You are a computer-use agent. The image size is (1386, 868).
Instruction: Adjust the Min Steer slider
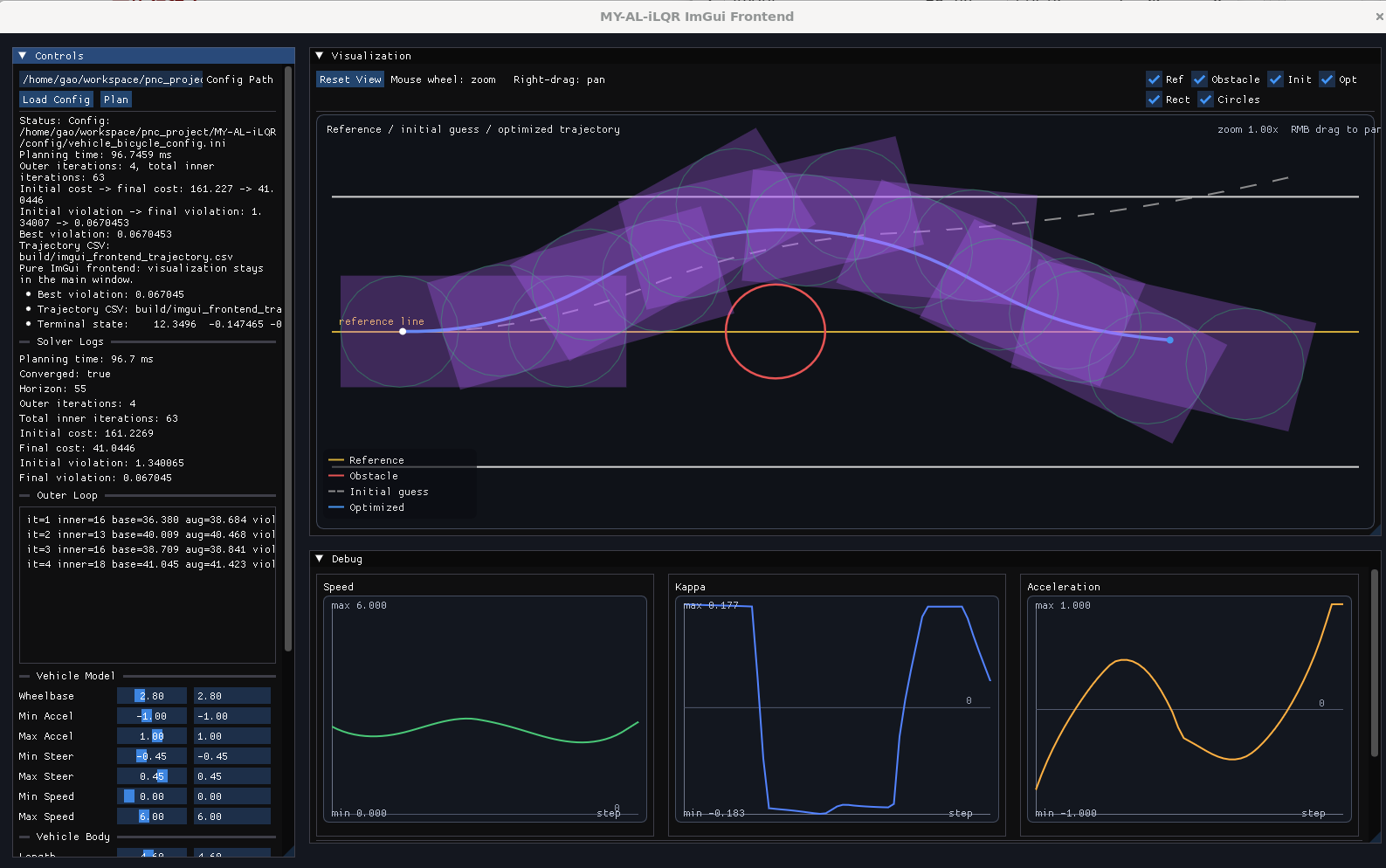(152, 756)
